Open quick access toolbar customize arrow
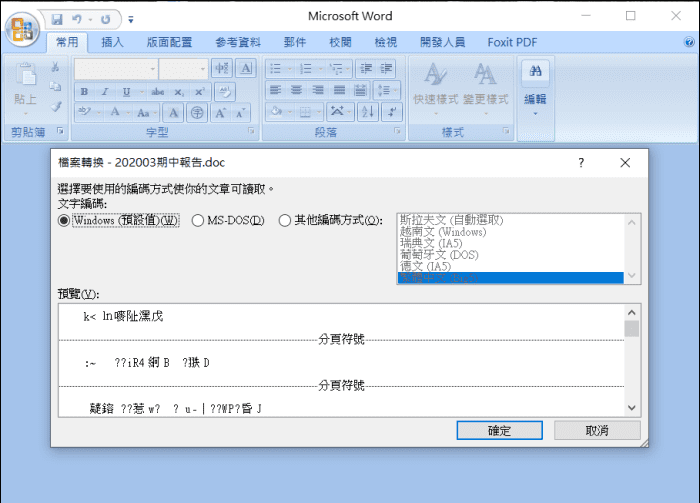Screen dimensions: 700x503 point(131,20)
